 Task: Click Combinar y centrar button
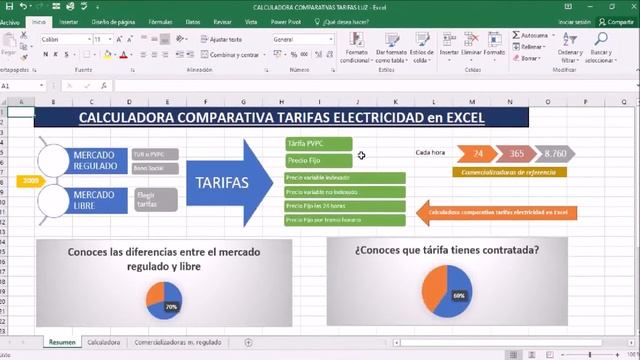[230, 55]
